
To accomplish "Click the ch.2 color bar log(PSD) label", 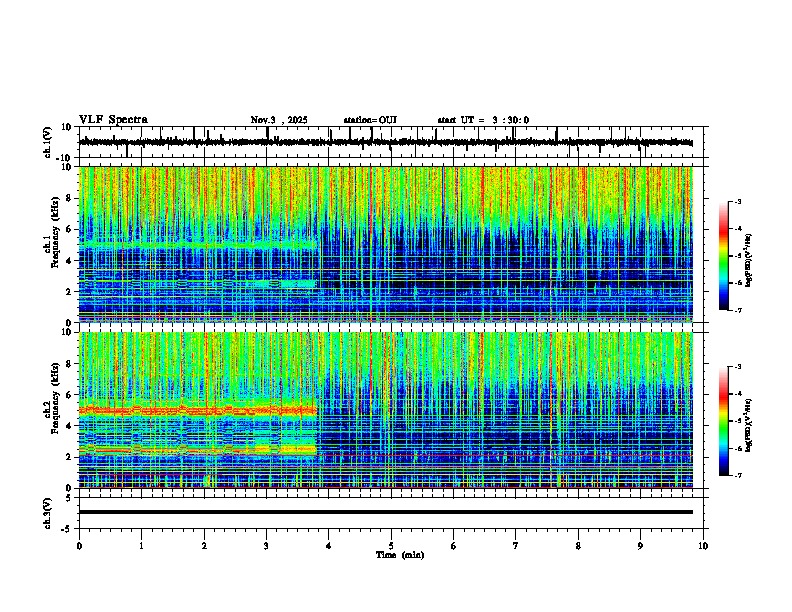I will [748, 425].
